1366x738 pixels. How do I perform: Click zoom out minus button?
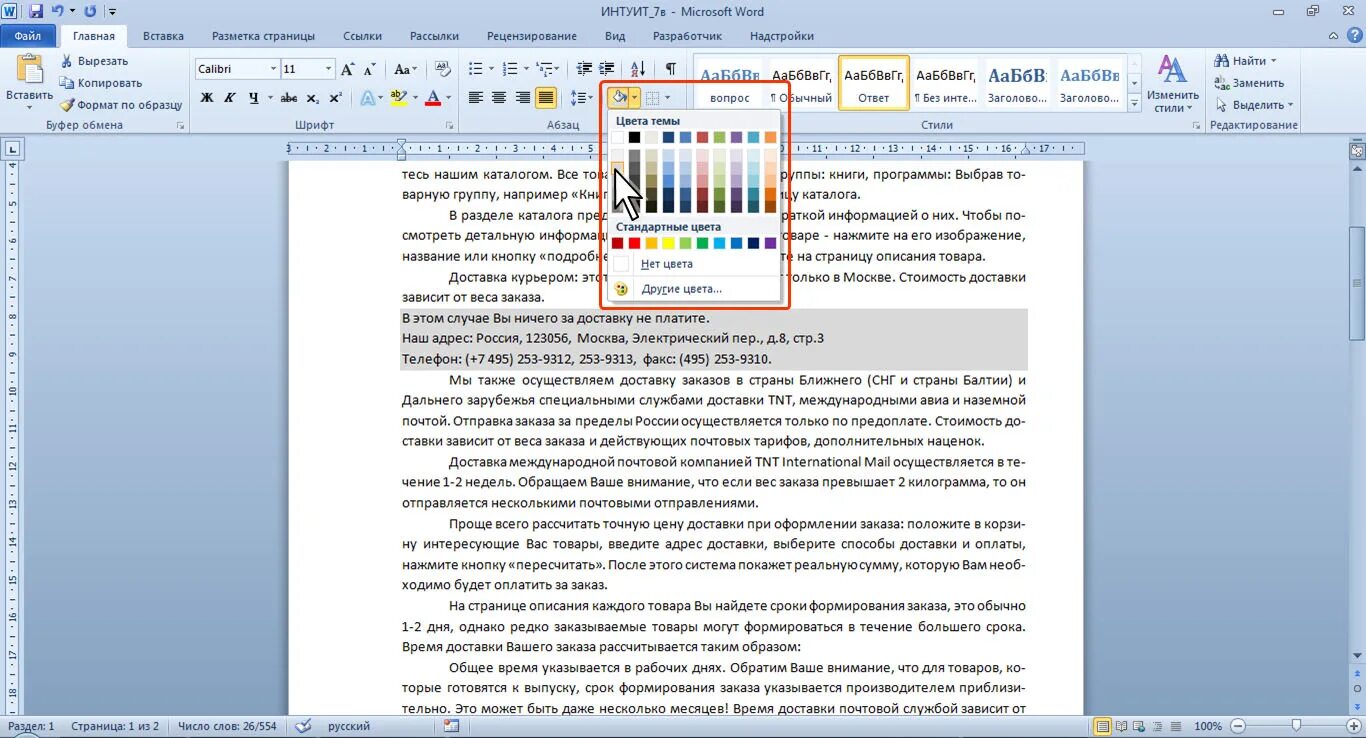pos(1238,726)
